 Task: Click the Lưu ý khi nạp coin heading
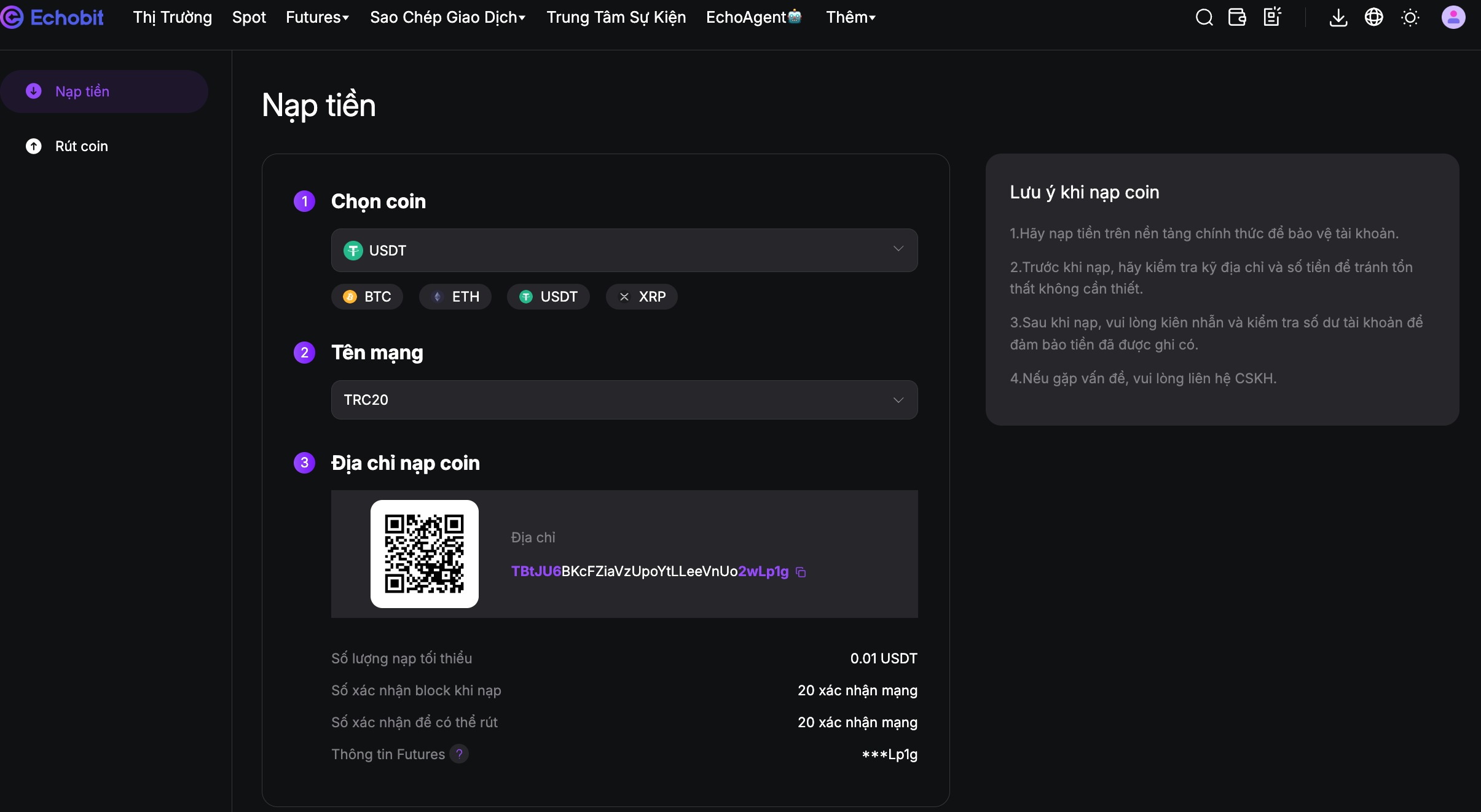tap(1085, 192)
